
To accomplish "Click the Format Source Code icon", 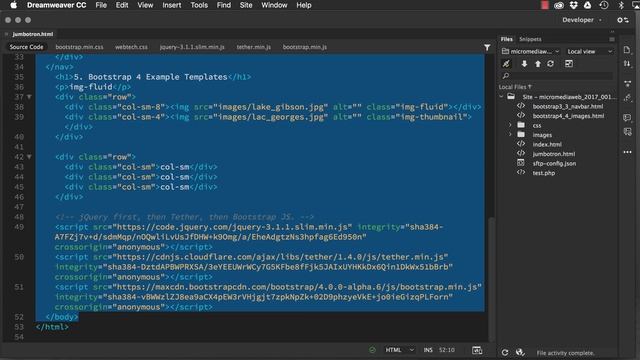I will (x=627, y=98).
